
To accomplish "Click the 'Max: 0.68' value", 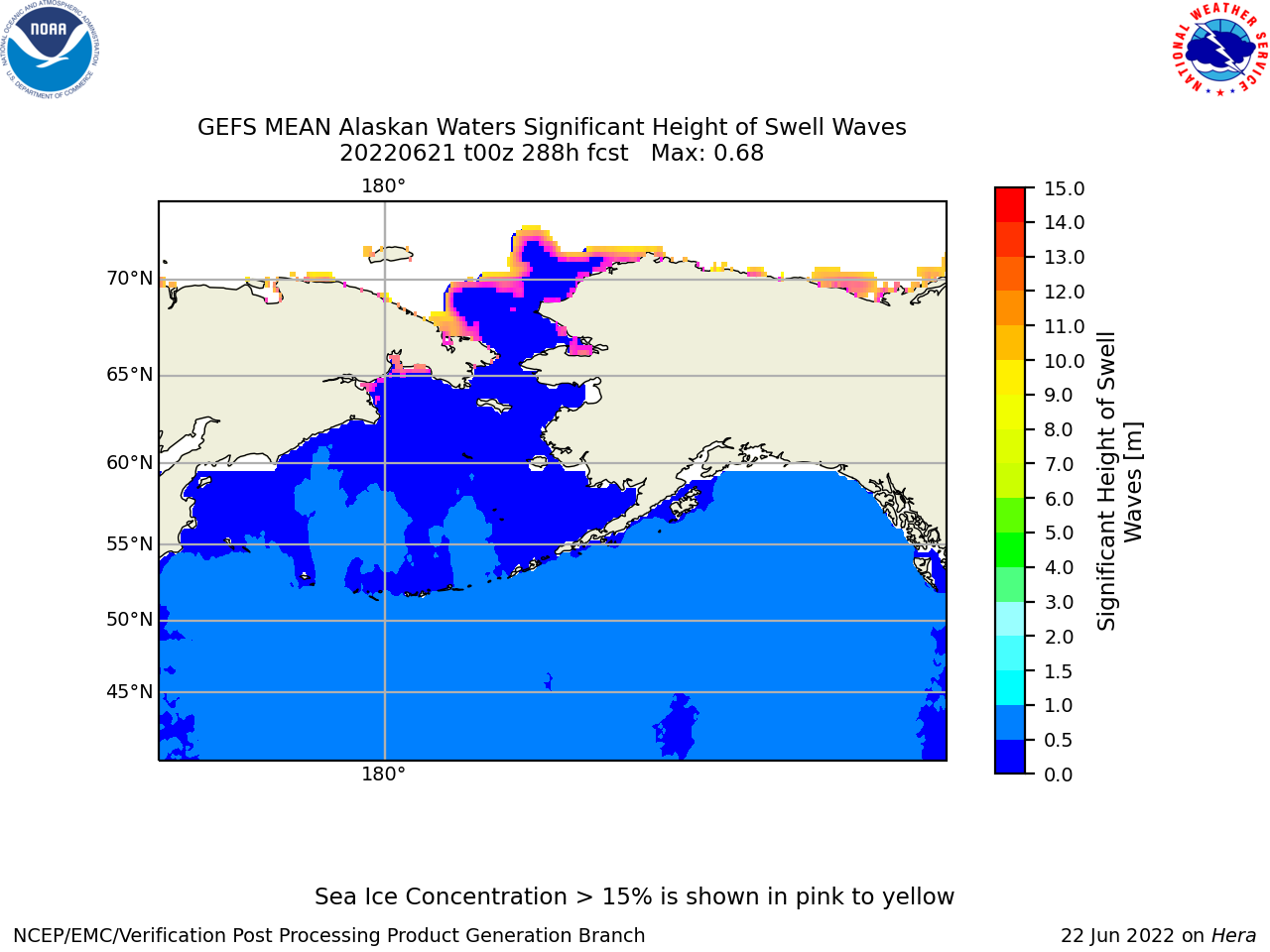I will tap(706, 154).
